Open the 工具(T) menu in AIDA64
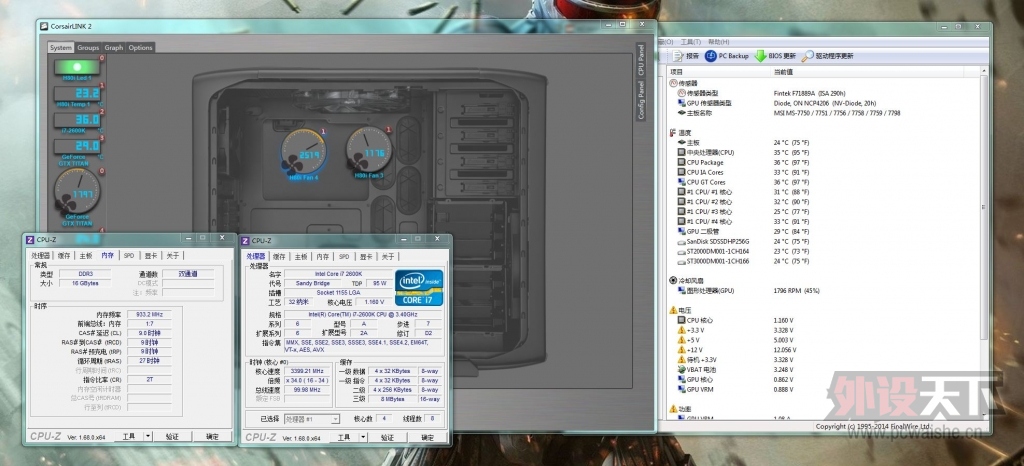This screenshot has width=1024, height=466. 690,42
